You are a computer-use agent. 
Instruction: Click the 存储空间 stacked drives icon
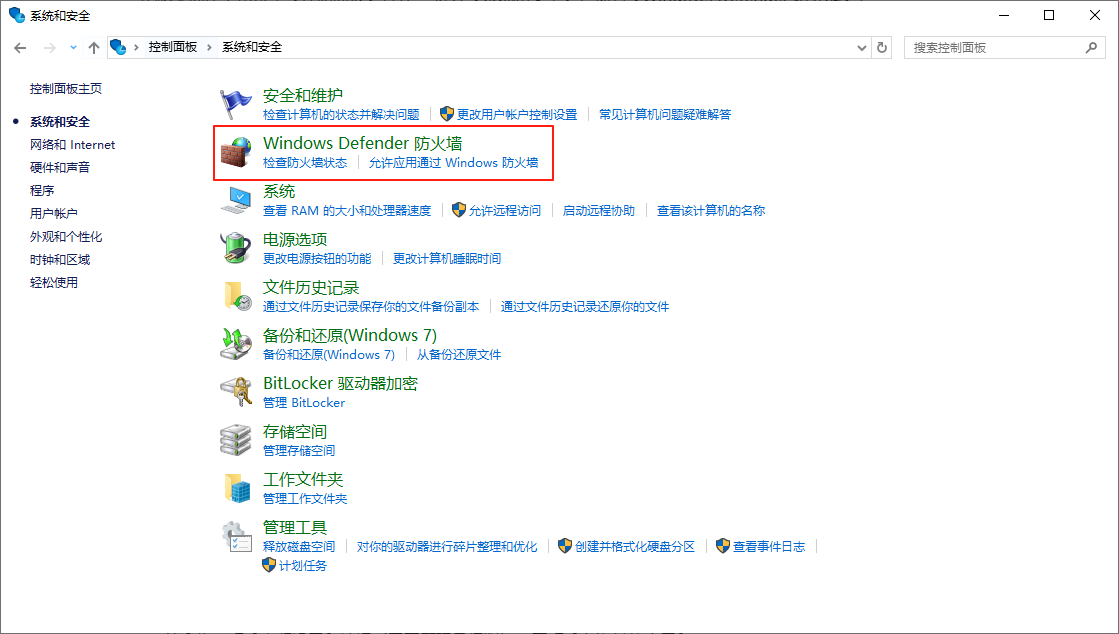coord(236,439)
